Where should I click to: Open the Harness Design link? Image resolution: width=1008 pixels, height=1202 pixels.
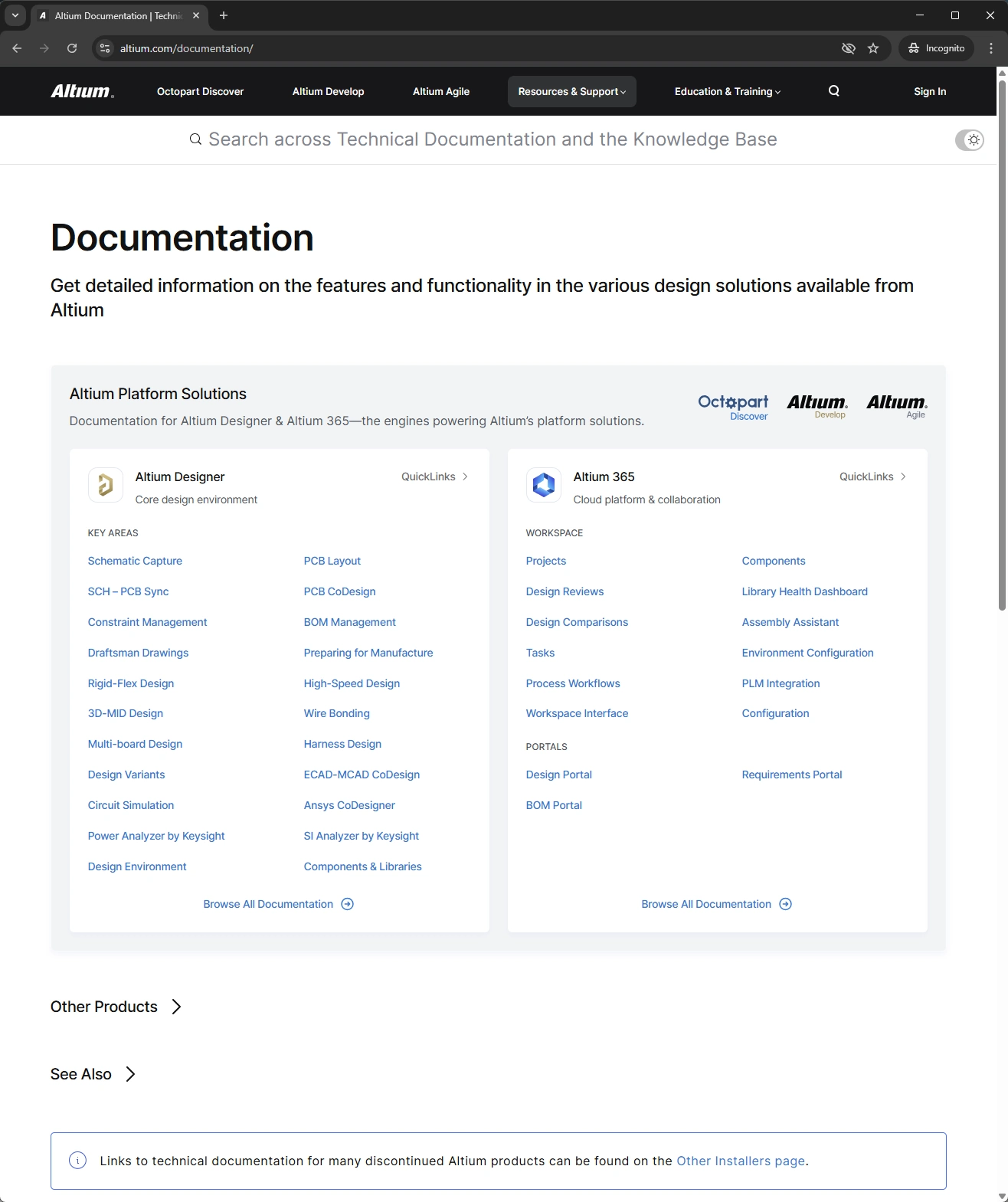pos(342,744)
